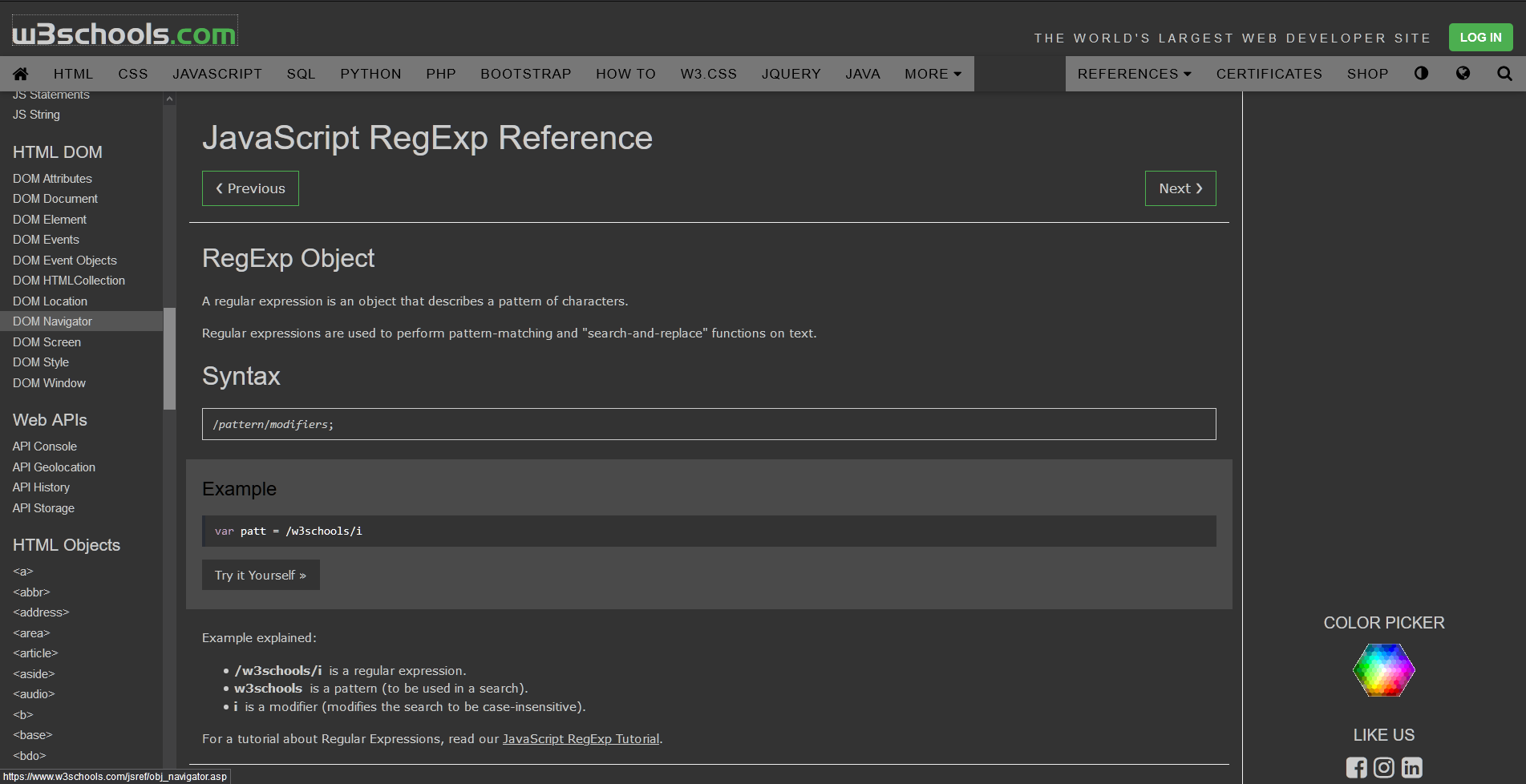Select DOM Navigator in the sidebar
This screenshot has height=784, width=1526.
53,321
